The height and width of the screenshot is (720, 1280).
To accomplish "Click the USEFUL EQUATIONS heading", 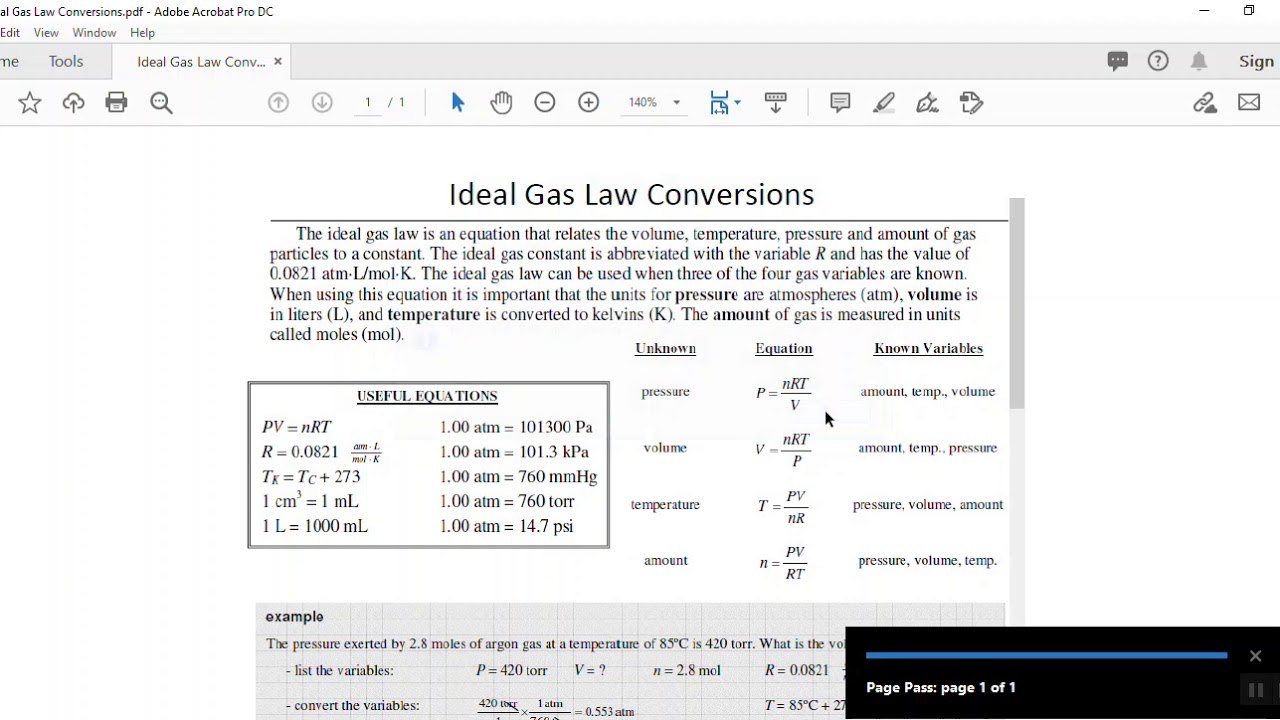I will (x=427, y=396).
